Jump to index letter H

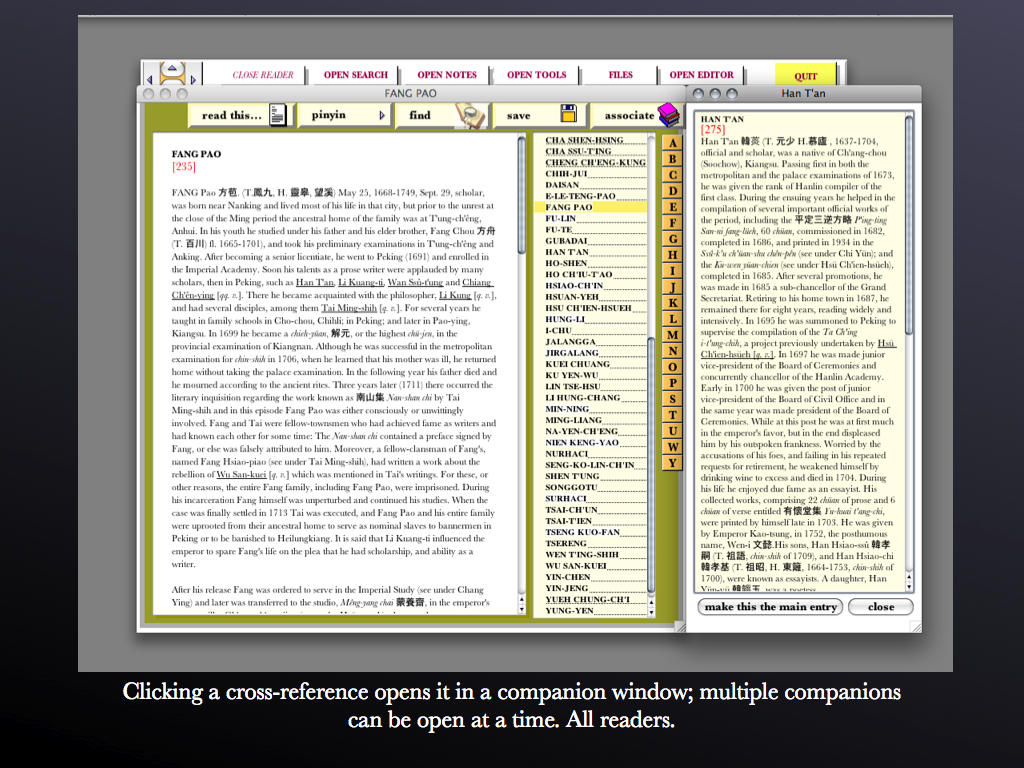(672, 255)
